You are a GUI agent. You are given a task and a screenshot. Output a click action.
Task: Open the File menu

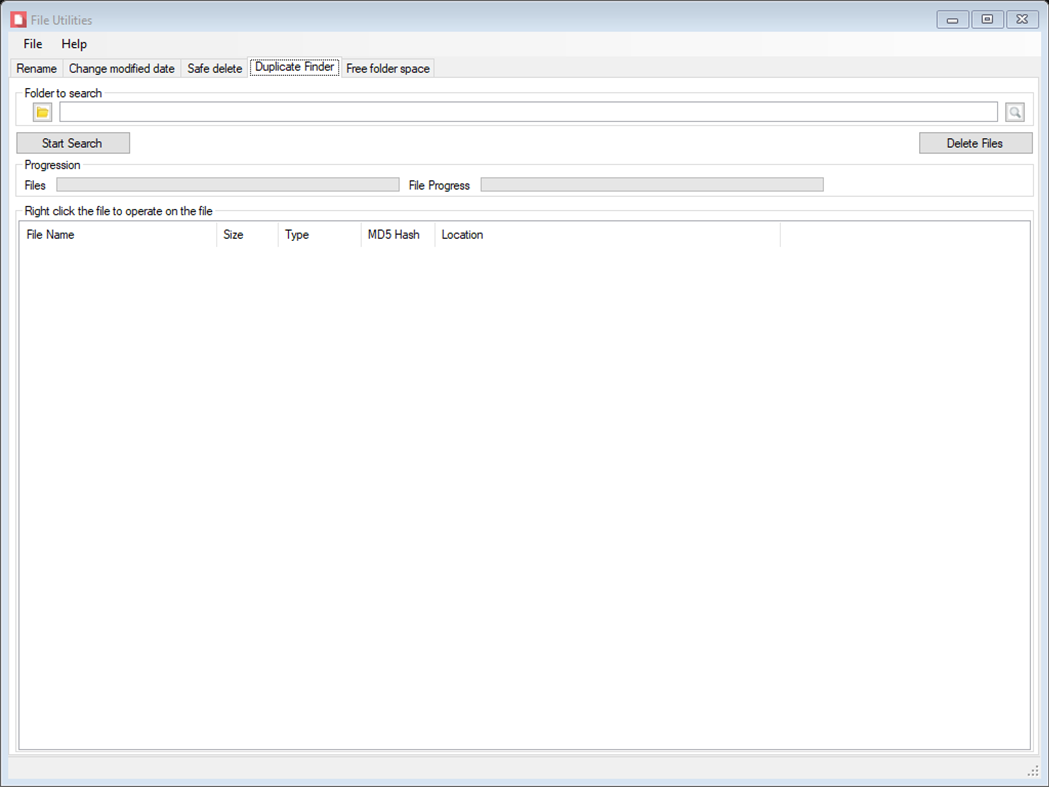tap(32, 44)
